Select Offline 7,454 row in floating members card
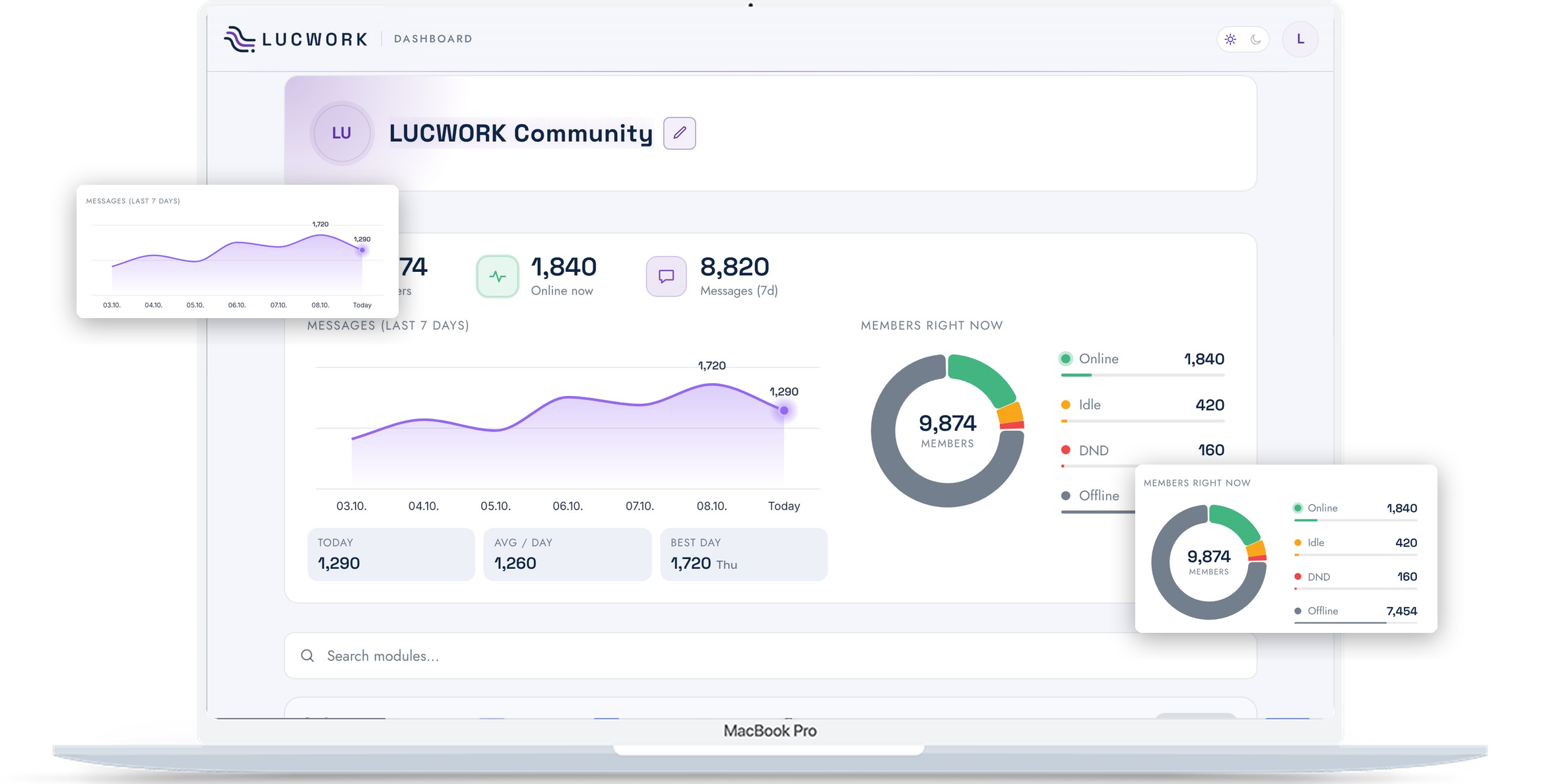Image resolution: width=1551 pixels, height=784 pixels. click(x=1356, y=613)
